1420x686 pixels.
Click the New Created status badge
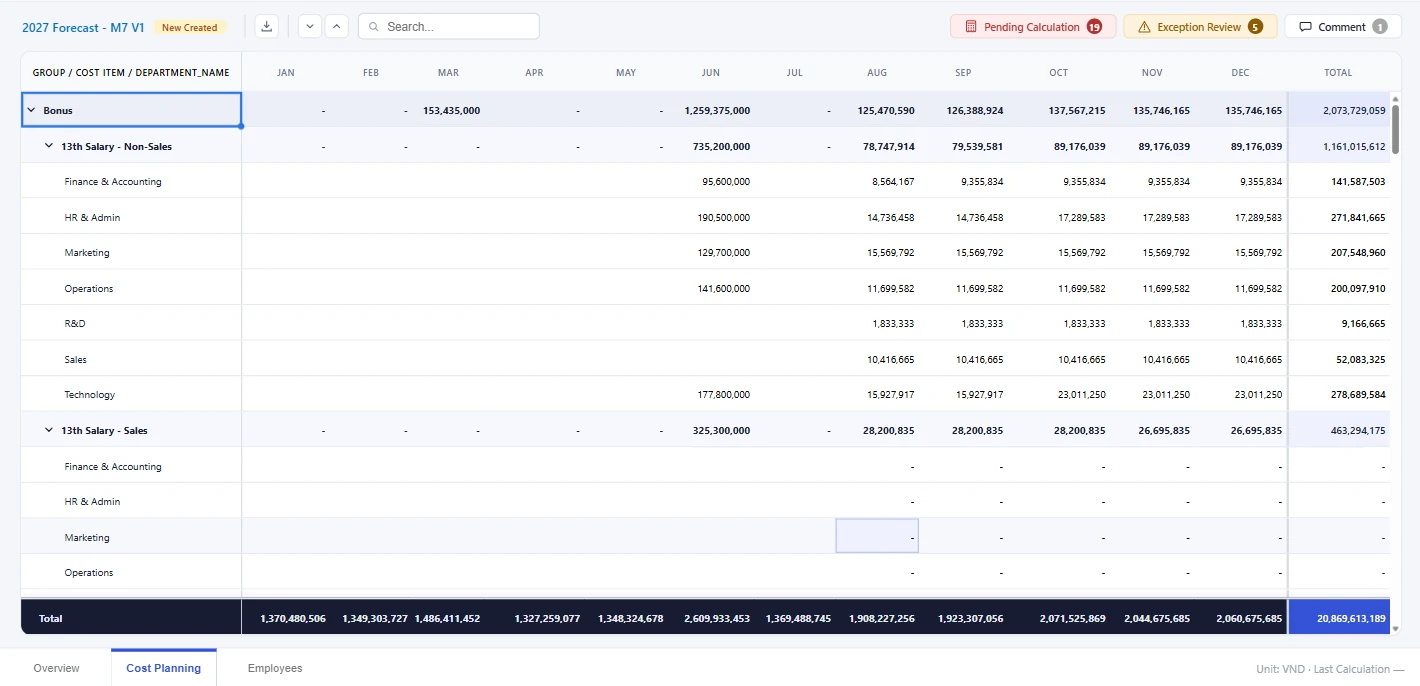click(x=189, y=27)
